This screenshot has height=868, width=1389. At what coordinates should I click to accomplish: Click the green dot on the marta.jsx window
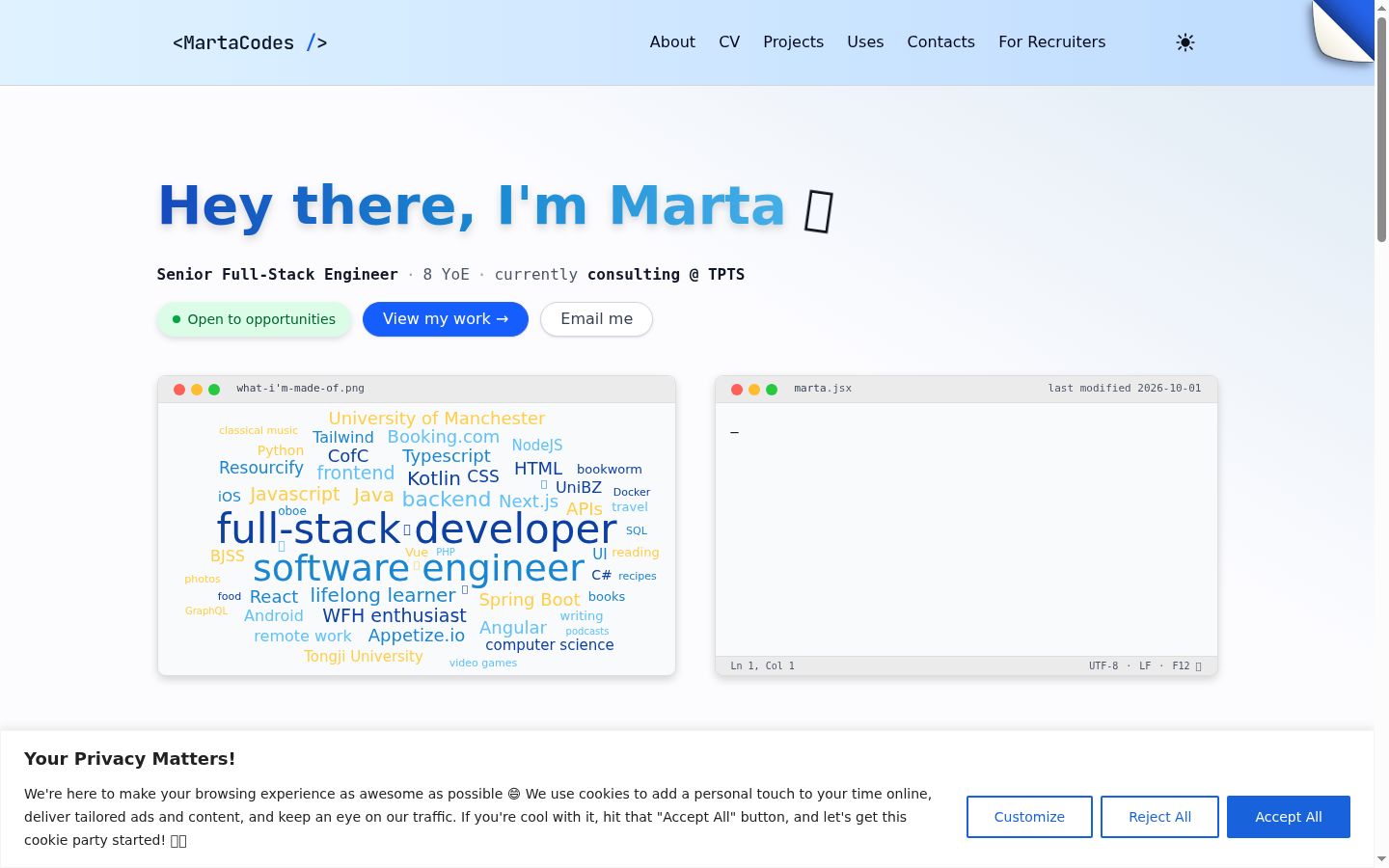point(772,390)
